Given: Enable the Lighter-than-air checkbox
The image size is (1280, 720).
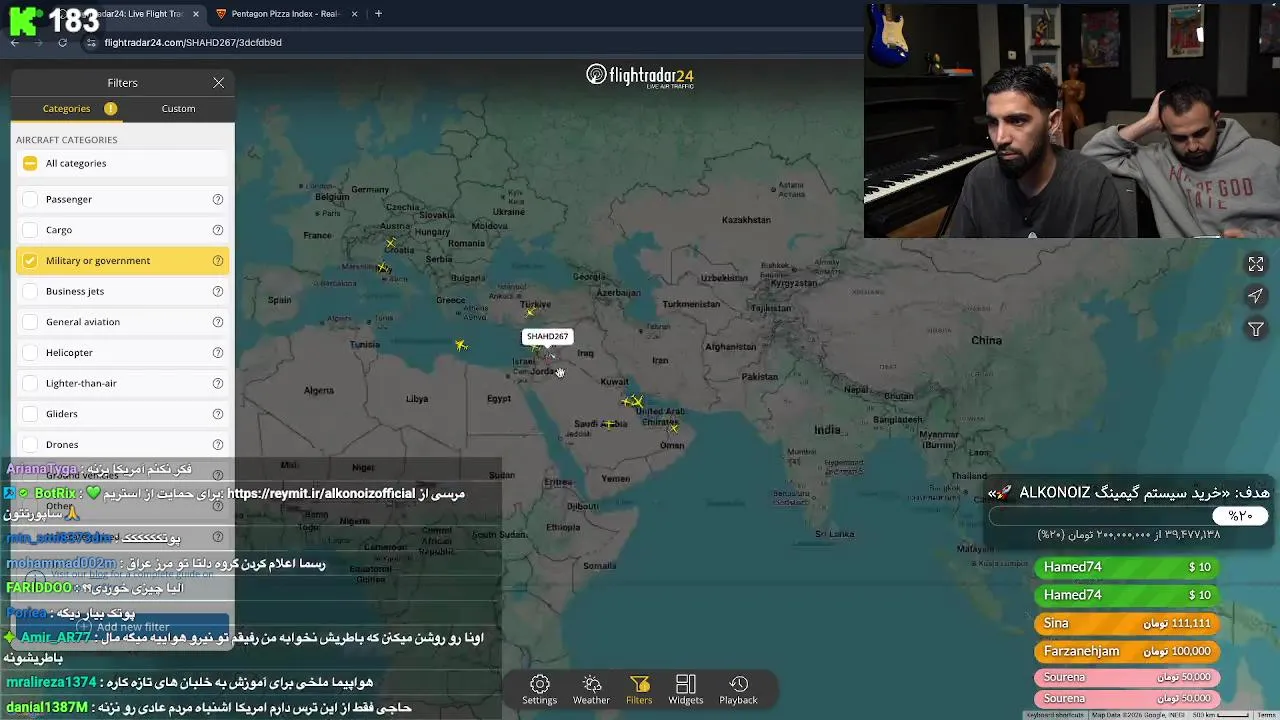Looking at the screenshot, I should point(30,383).
